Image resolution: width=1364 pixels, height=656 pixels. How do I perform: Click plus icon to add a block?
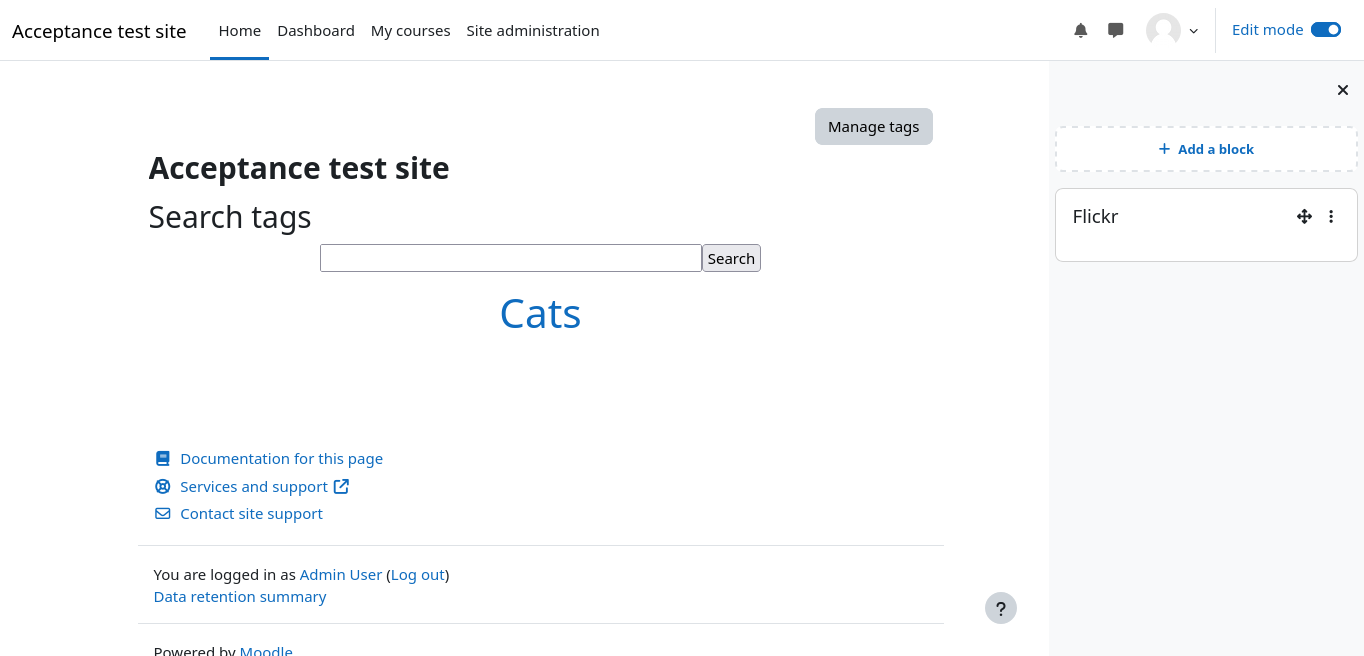point(1164,149)
